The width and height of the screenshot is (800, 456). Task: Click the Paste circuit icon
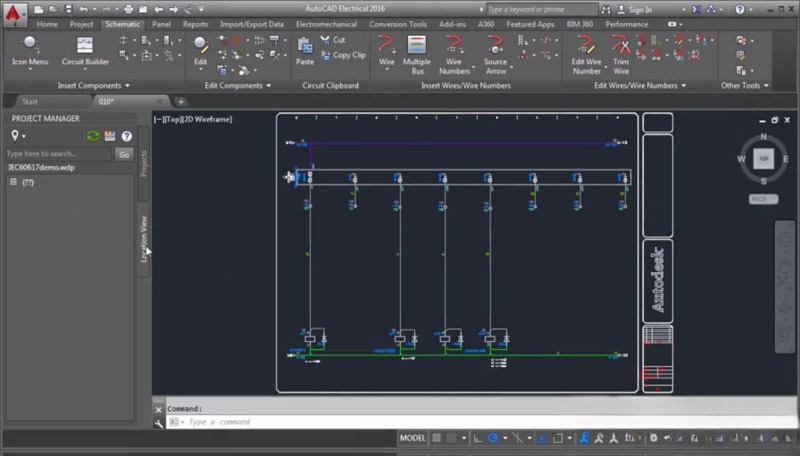[x=305, y=51]
